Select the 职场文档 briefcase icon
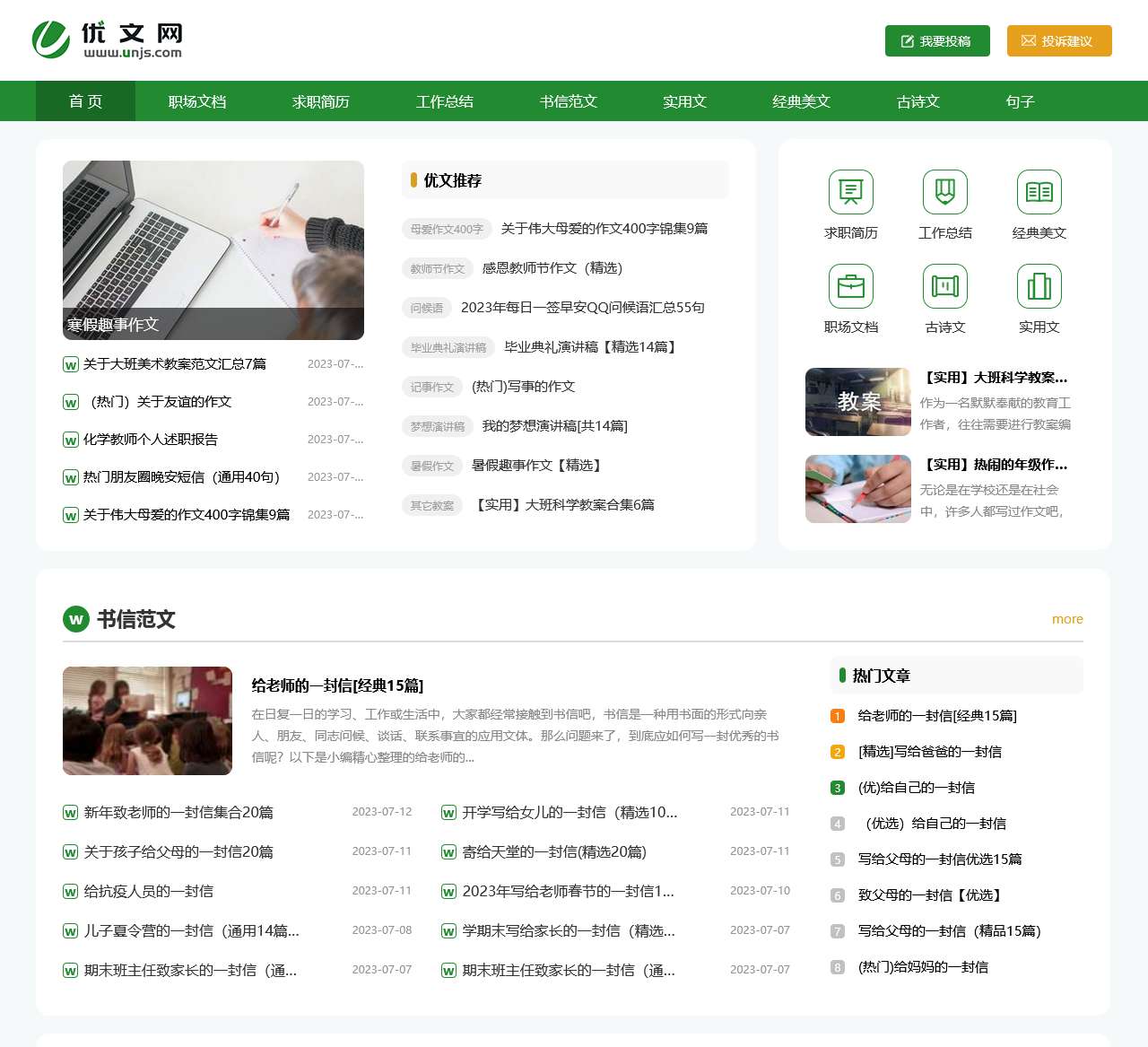This screenshot has width=1148, height=1047. pyautogui.click(x=849, y=285)
